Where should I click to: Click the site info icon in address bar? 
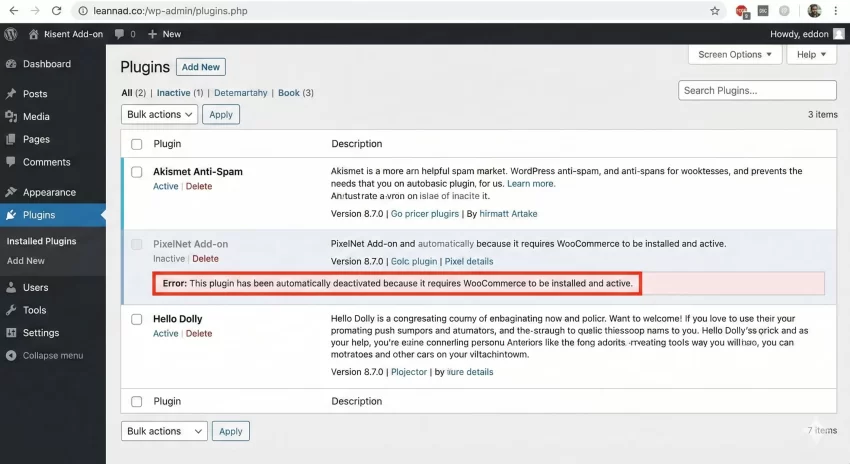83,11
